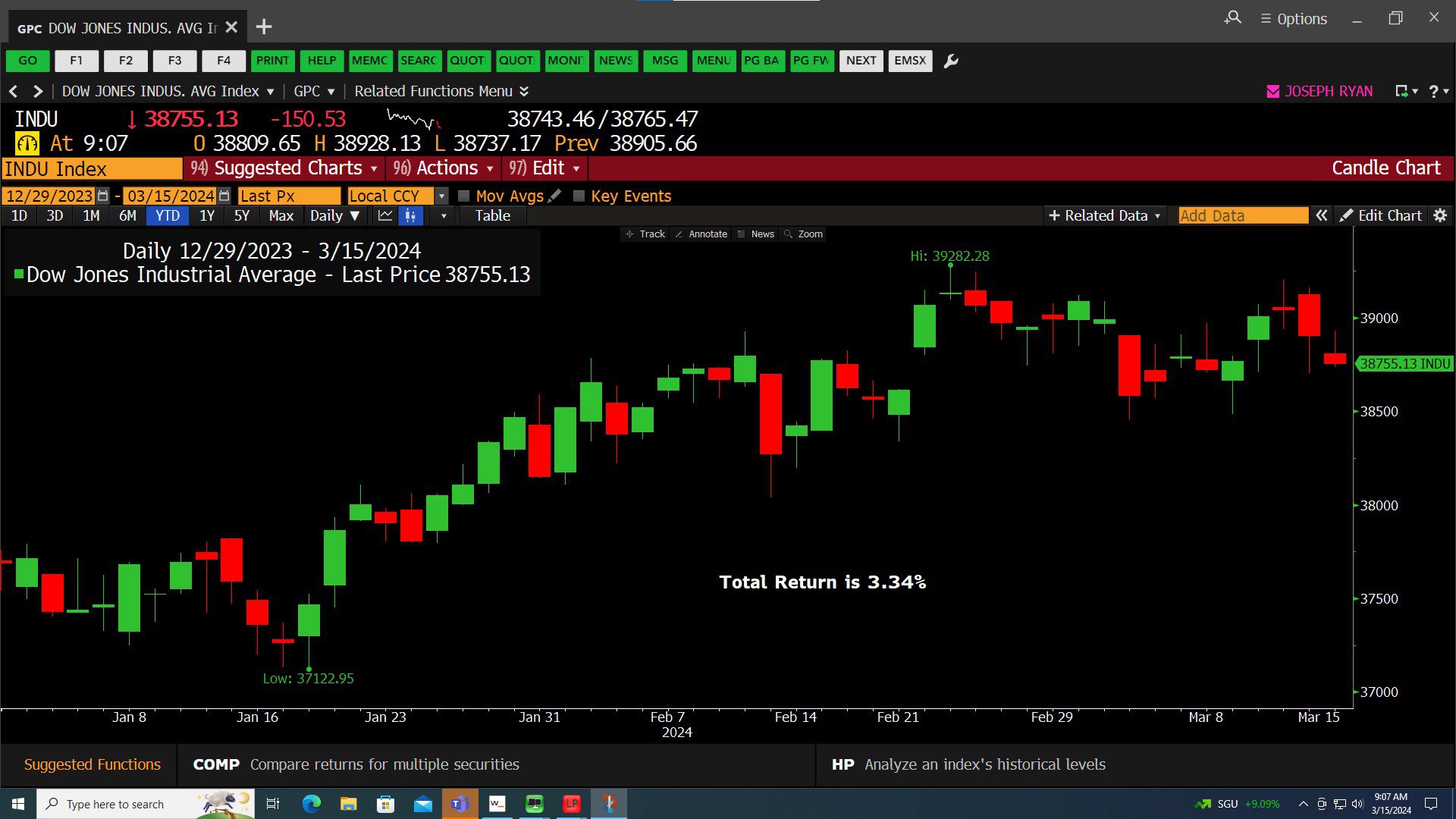Open the question mark help menu
The height and width of the screenshot is (819, 1456).
(x=1438, y=91)
